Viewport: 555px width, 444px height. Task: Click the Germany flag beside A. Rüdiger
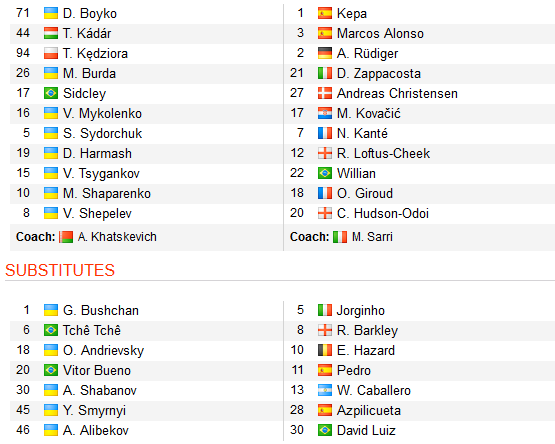click(x=325, y=53)
